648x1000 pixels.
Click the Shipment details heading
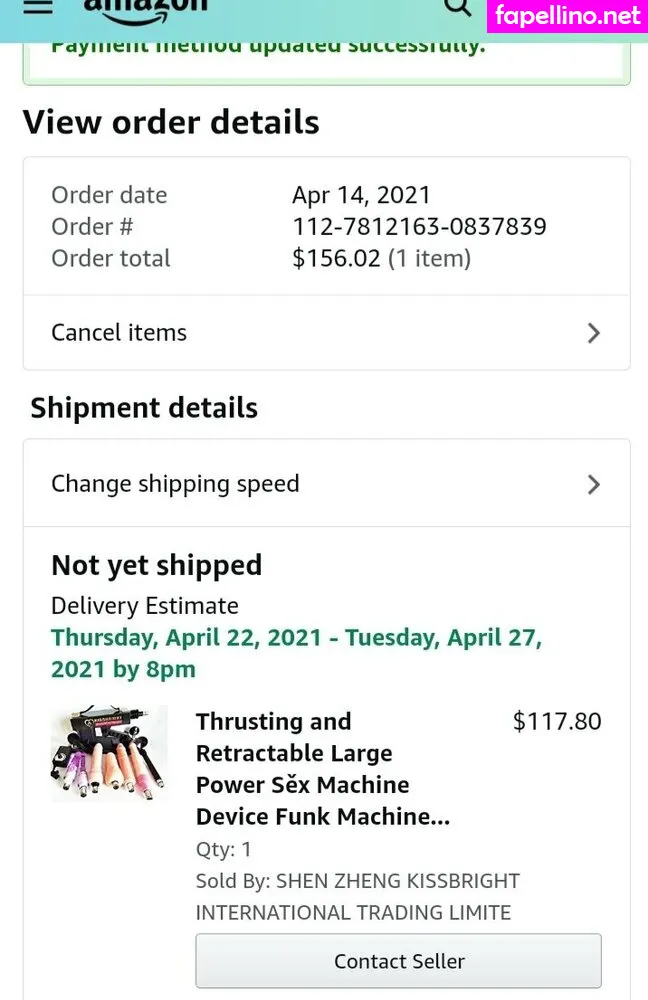click(x=144, y=408)
